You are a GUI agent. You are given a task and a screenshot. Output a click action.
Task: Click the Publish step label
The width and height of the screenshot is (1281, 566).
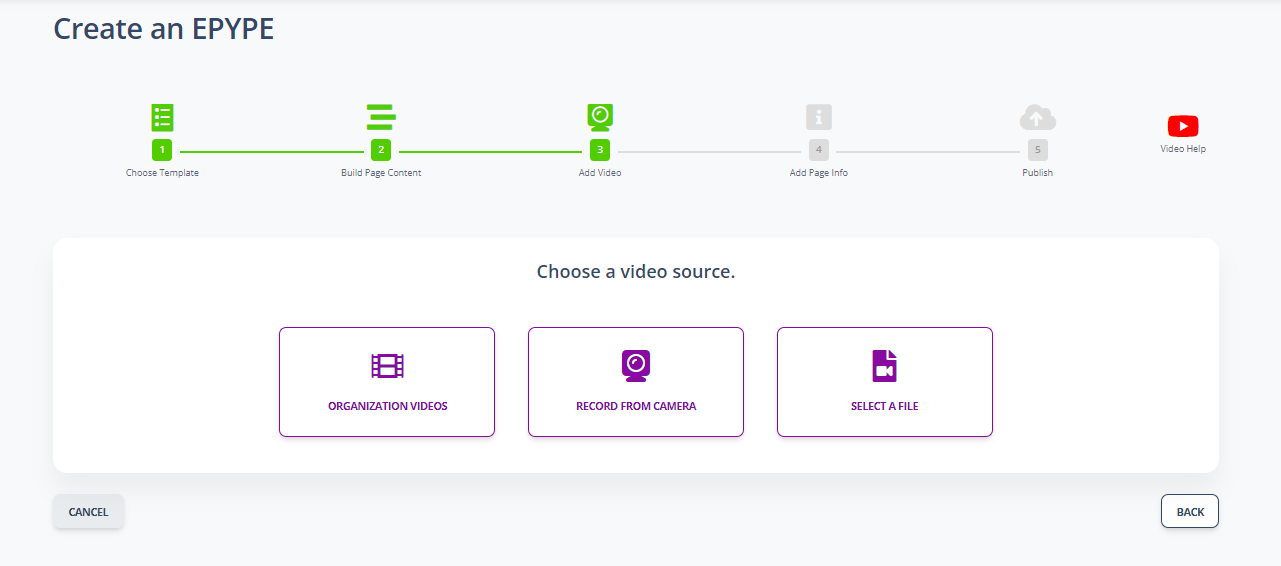1038,173
